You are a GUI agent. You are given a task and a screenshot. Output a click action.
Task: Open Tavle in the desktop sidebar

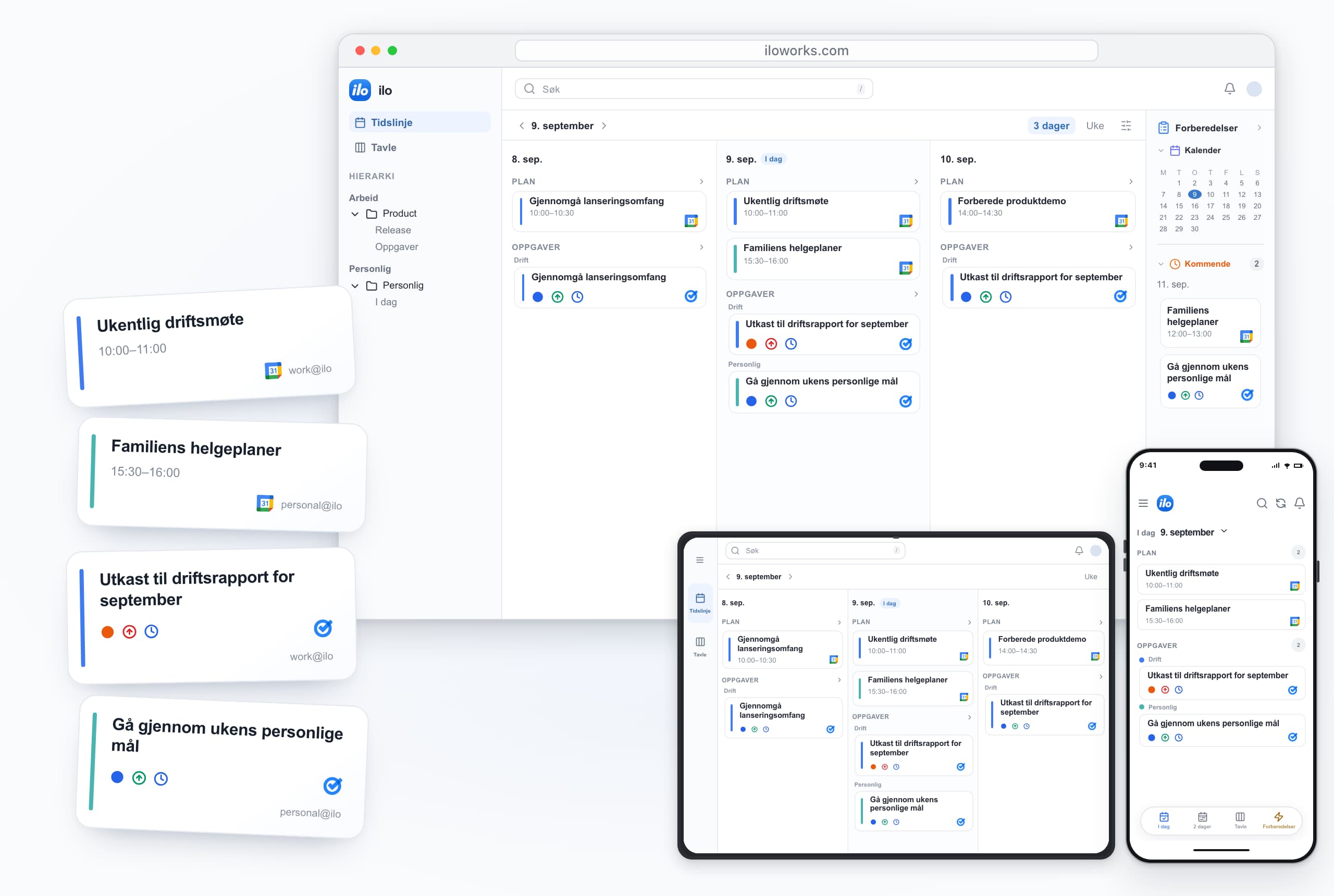tap(419, 147)
